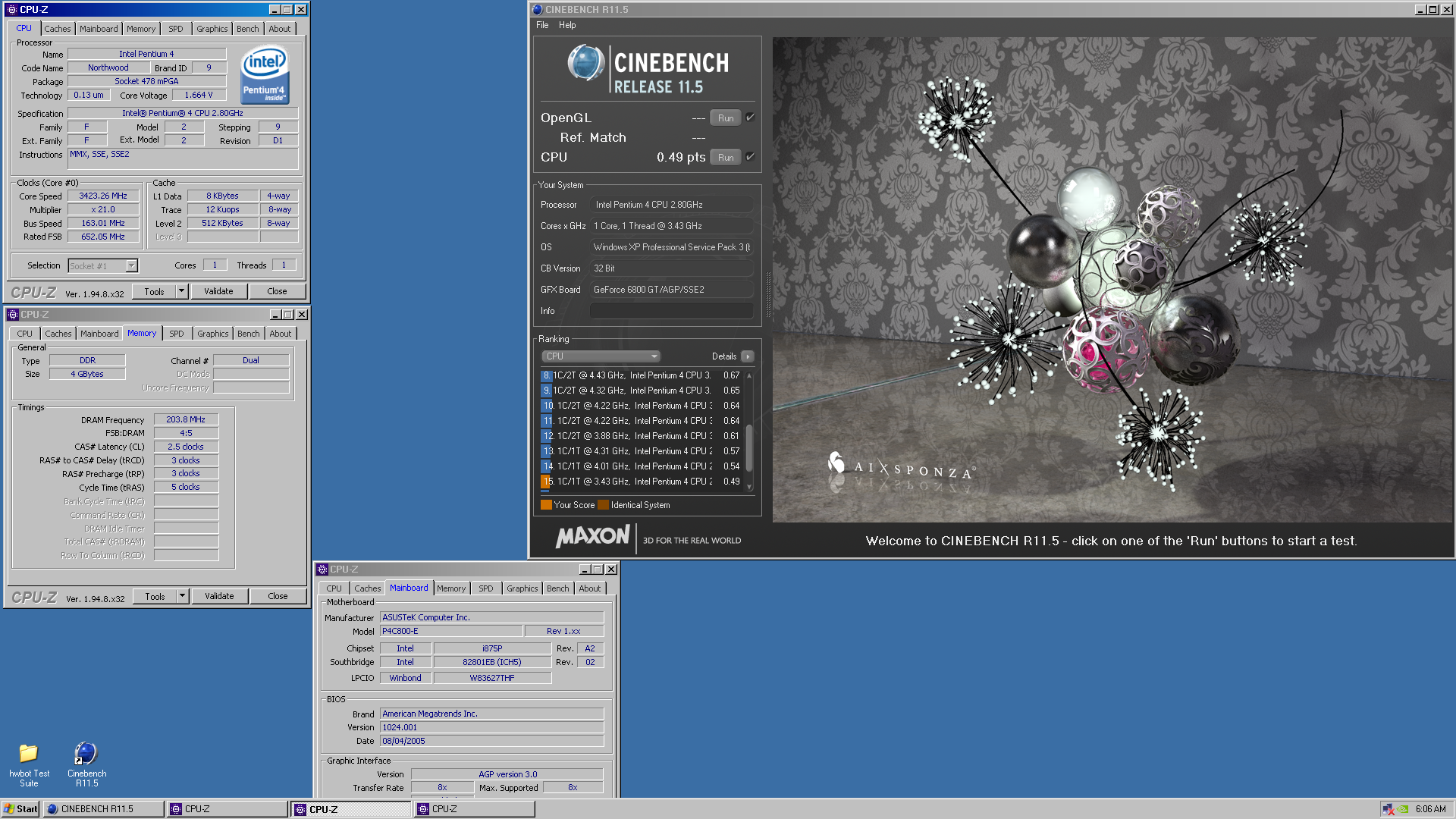Open Caches tab in CPU-Z Mainboard window
Screen dimensions: 1456x819
coord(368,588)
